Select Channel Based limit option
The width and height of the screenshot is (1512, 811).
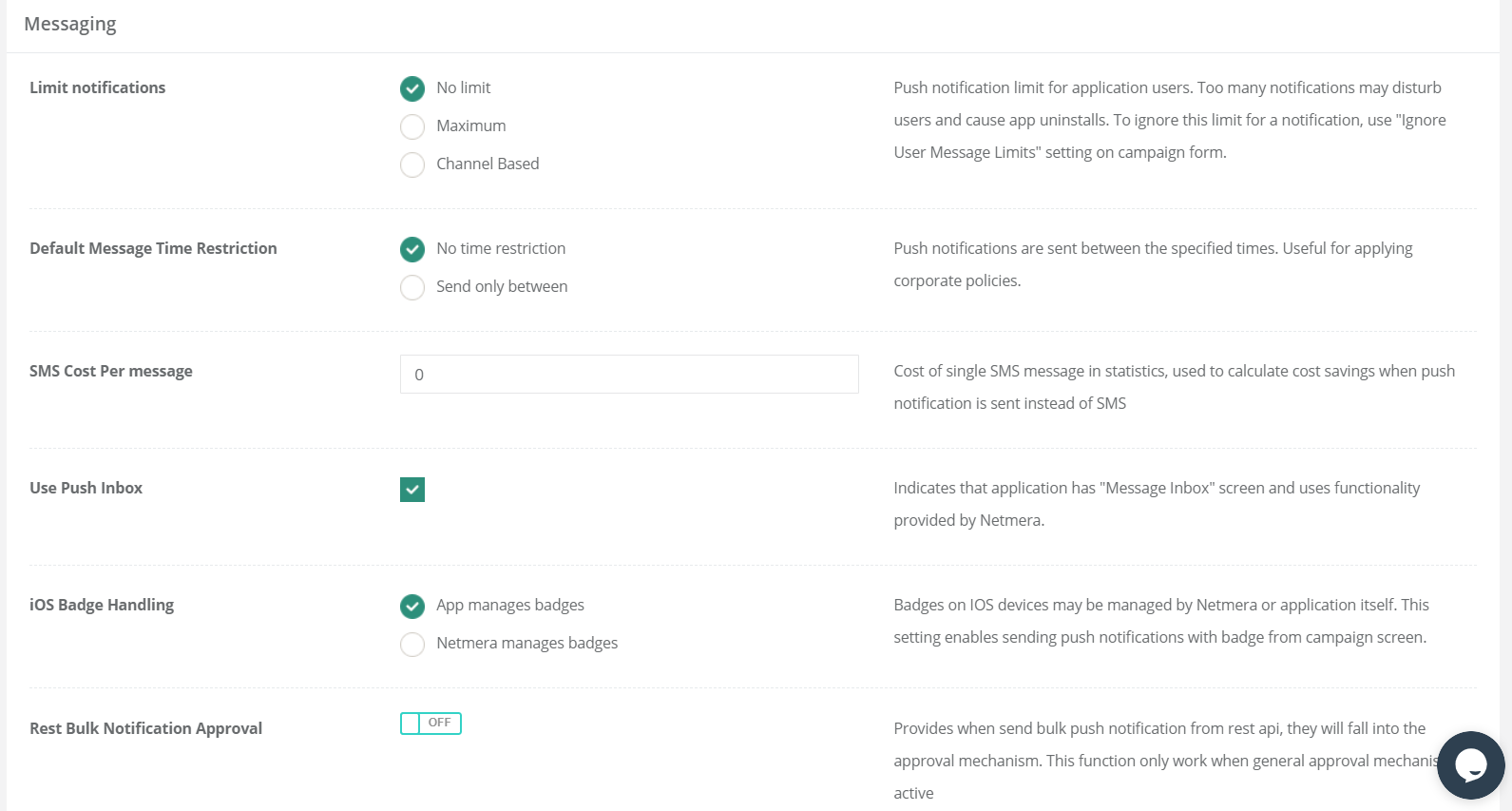point(412,164)
